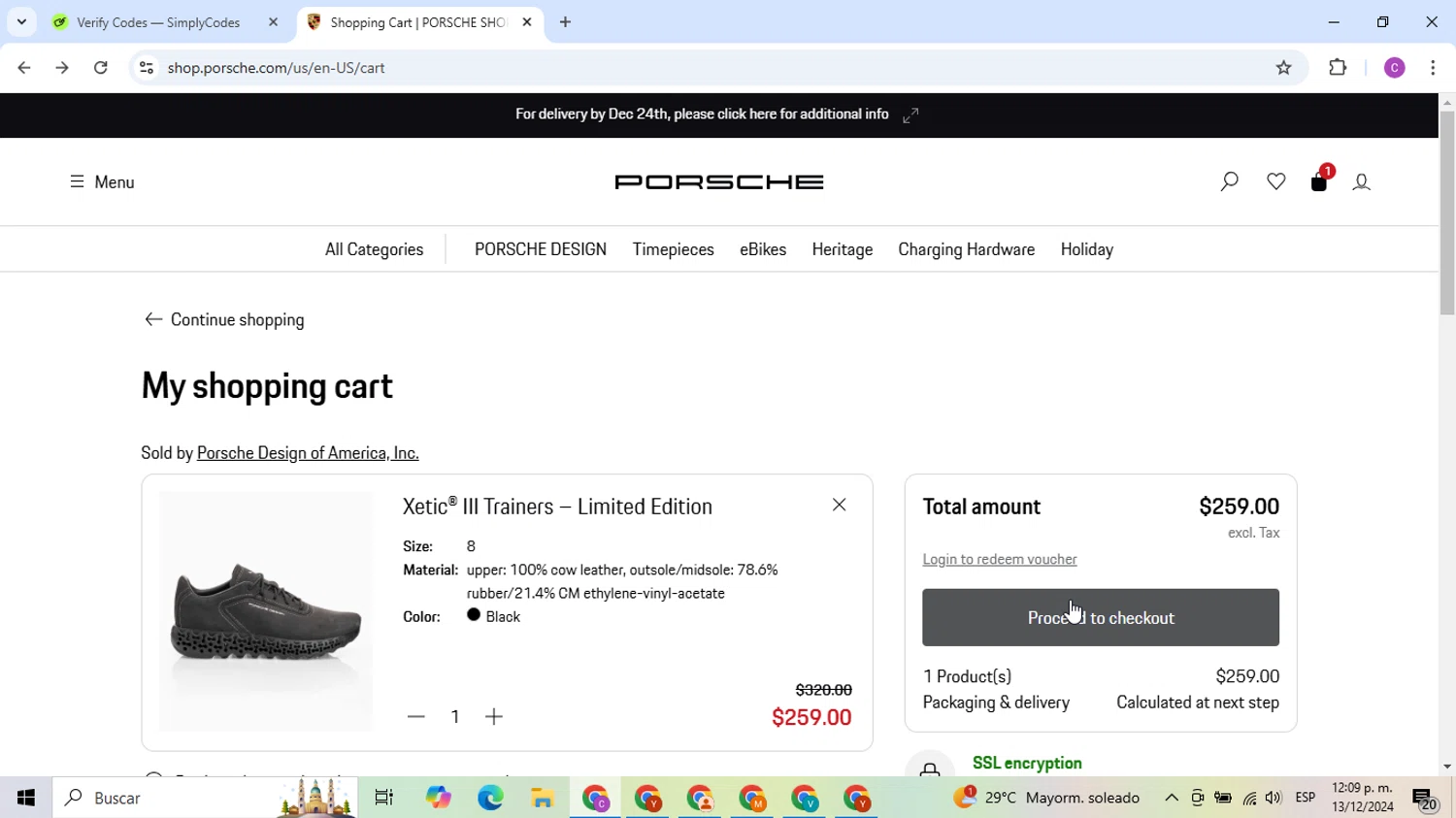
Task: Click the page vertical scrollbar thumb
Action: 1447,213
